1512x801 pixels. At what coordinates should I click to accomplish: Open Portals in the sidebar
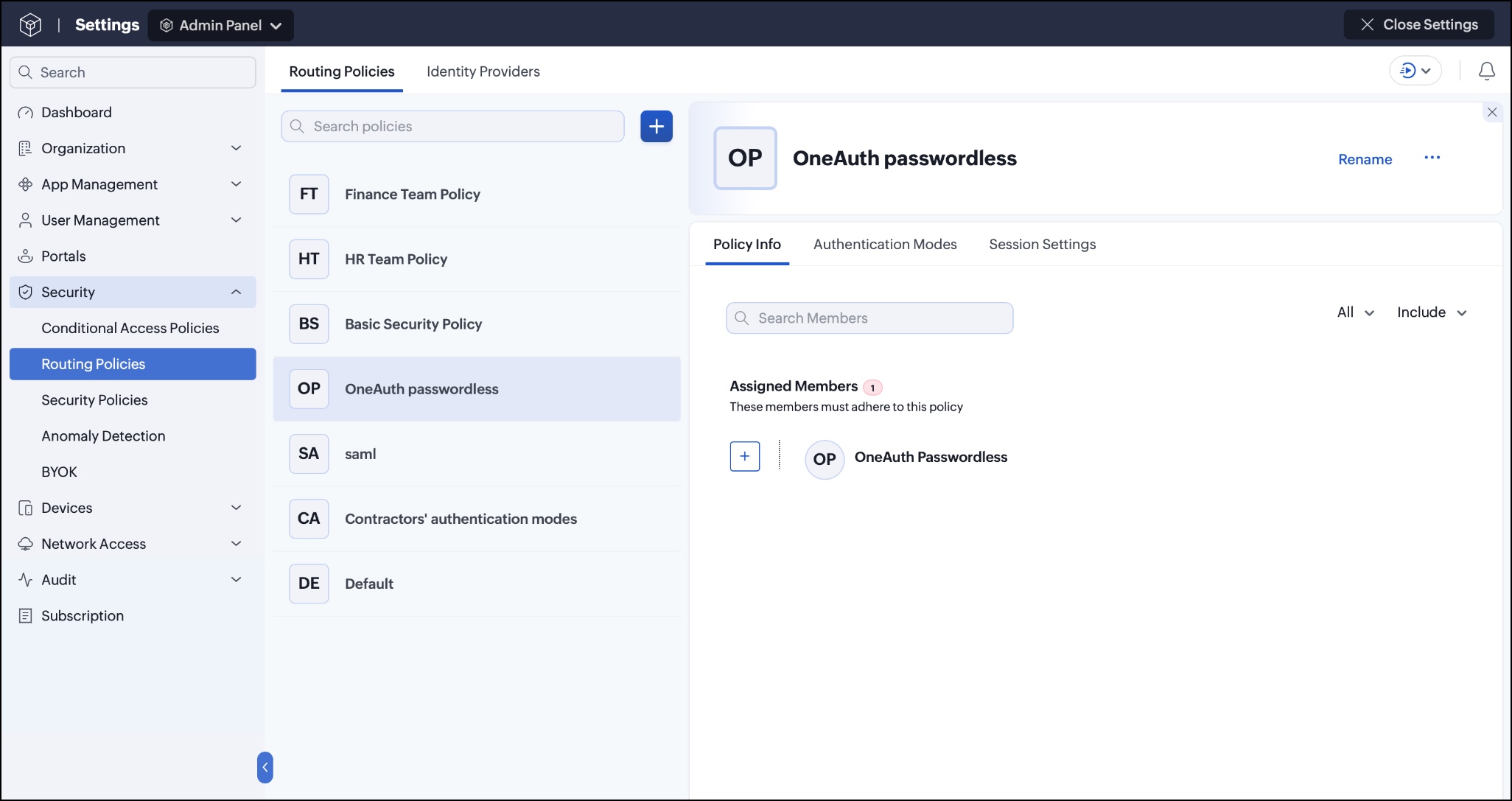pos(133,256)
